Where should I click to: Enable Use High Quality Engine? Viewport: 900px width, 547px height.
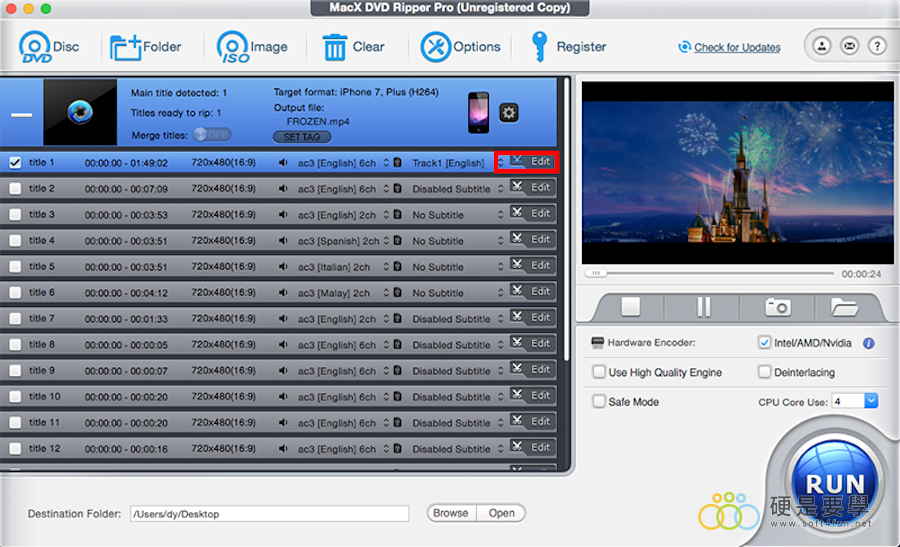click(x=599, y=372)
